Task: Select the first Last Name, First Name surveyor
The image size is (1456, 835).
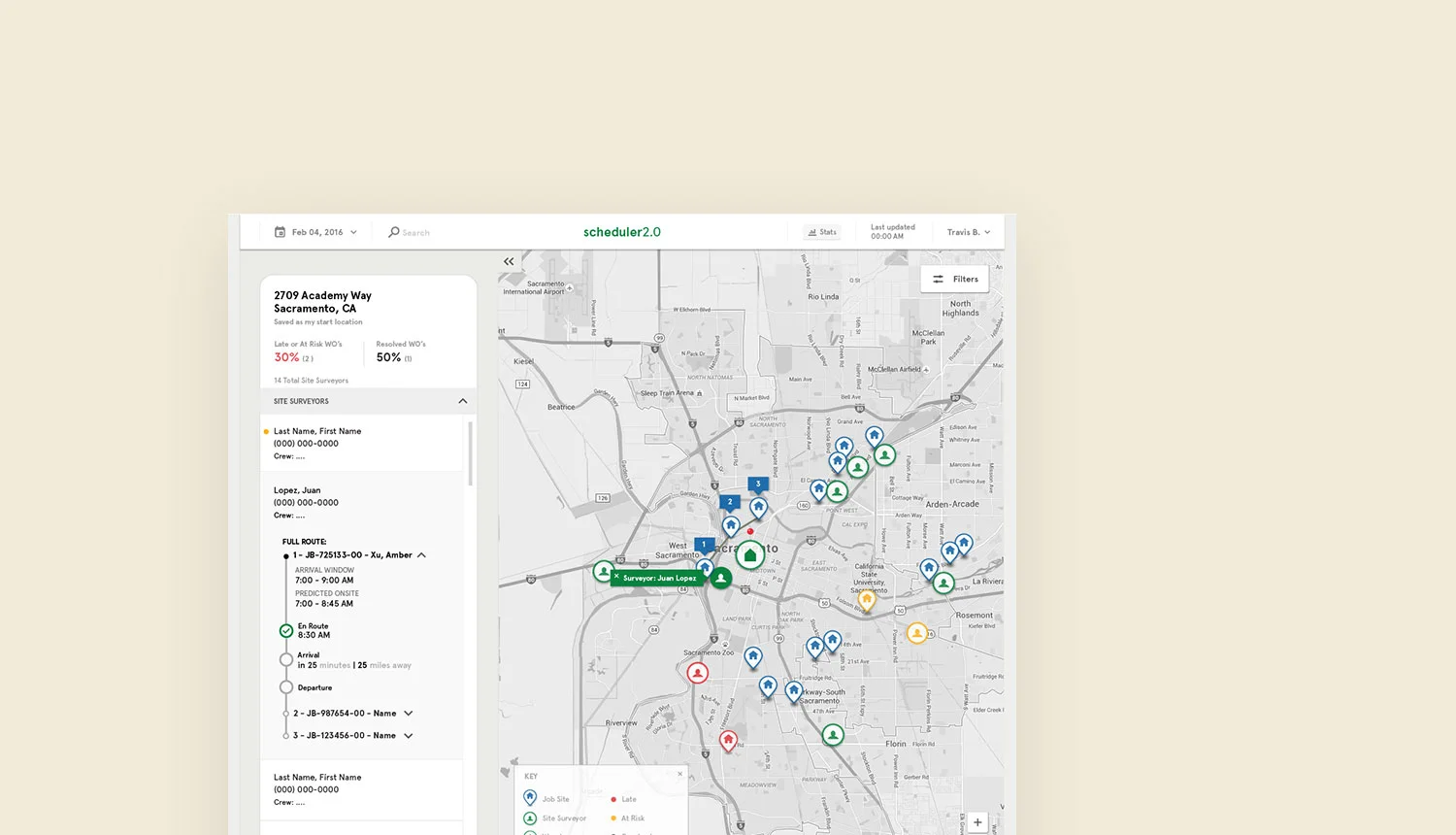Action: [317, 431]
